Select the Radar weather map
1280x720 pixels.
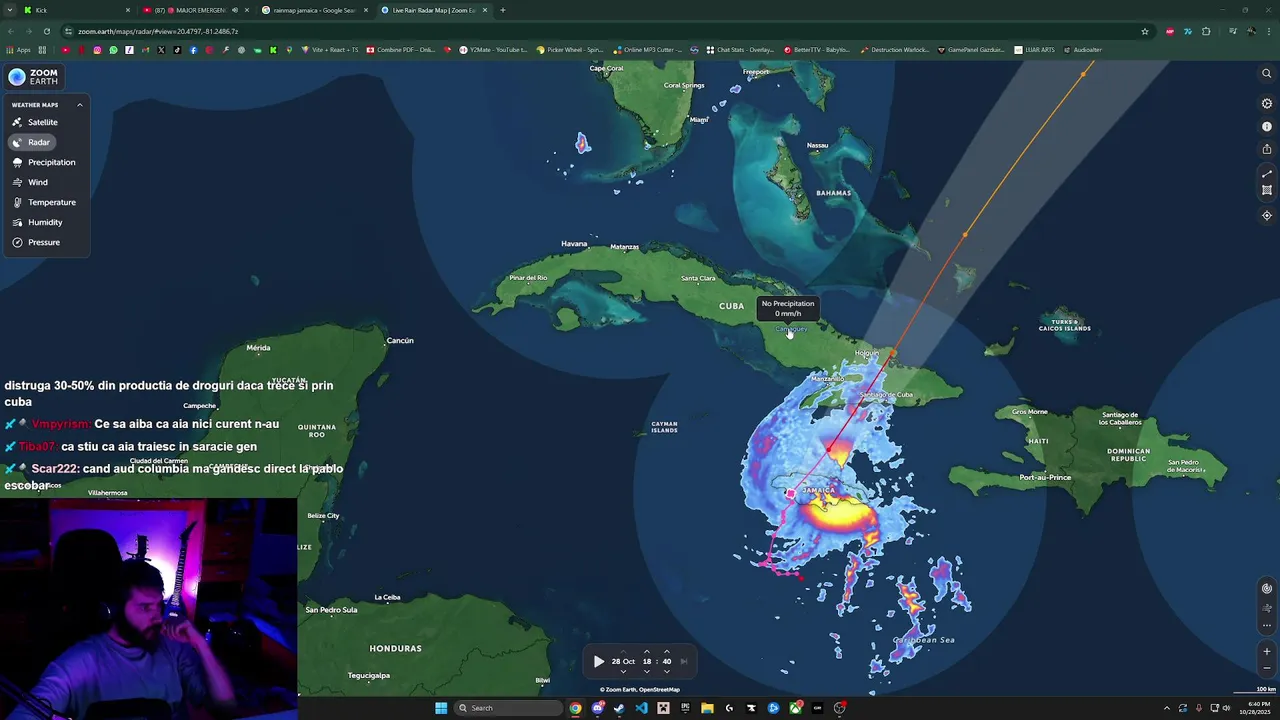[x=31, y=142]
